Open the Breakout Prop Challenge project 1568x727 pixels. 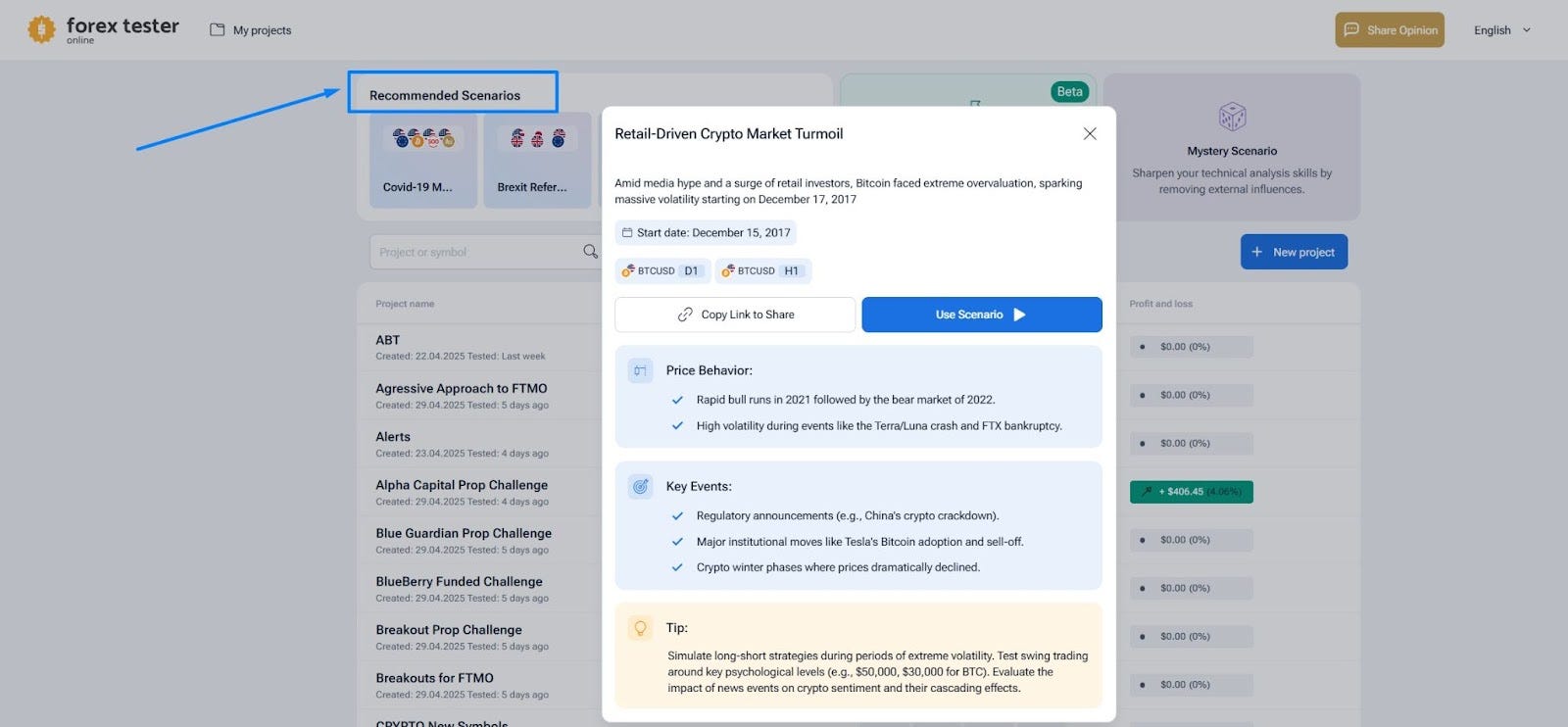click(x=449, y=630)
